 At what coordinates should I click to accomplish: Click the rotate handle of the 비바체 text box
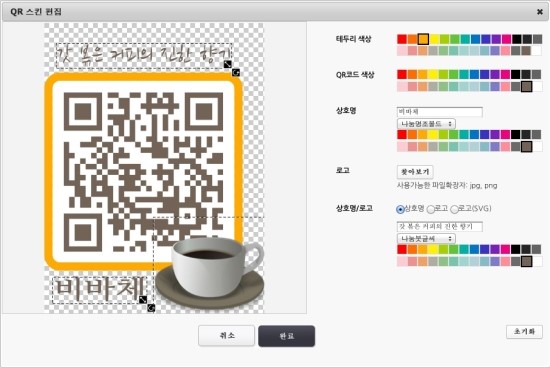click(x=151, y=308)
